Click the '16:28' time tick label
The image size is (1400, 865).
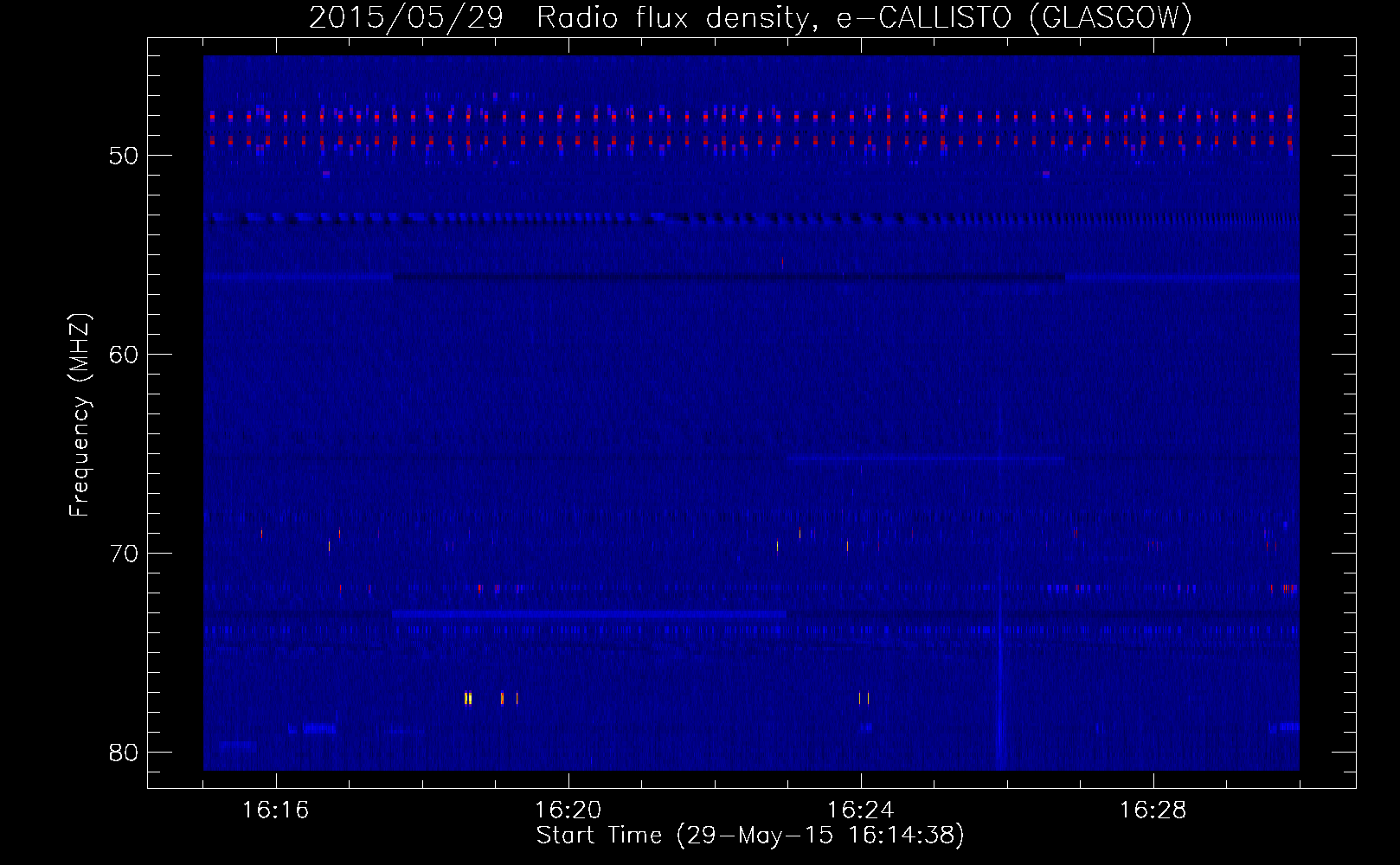pos(1153,811)
